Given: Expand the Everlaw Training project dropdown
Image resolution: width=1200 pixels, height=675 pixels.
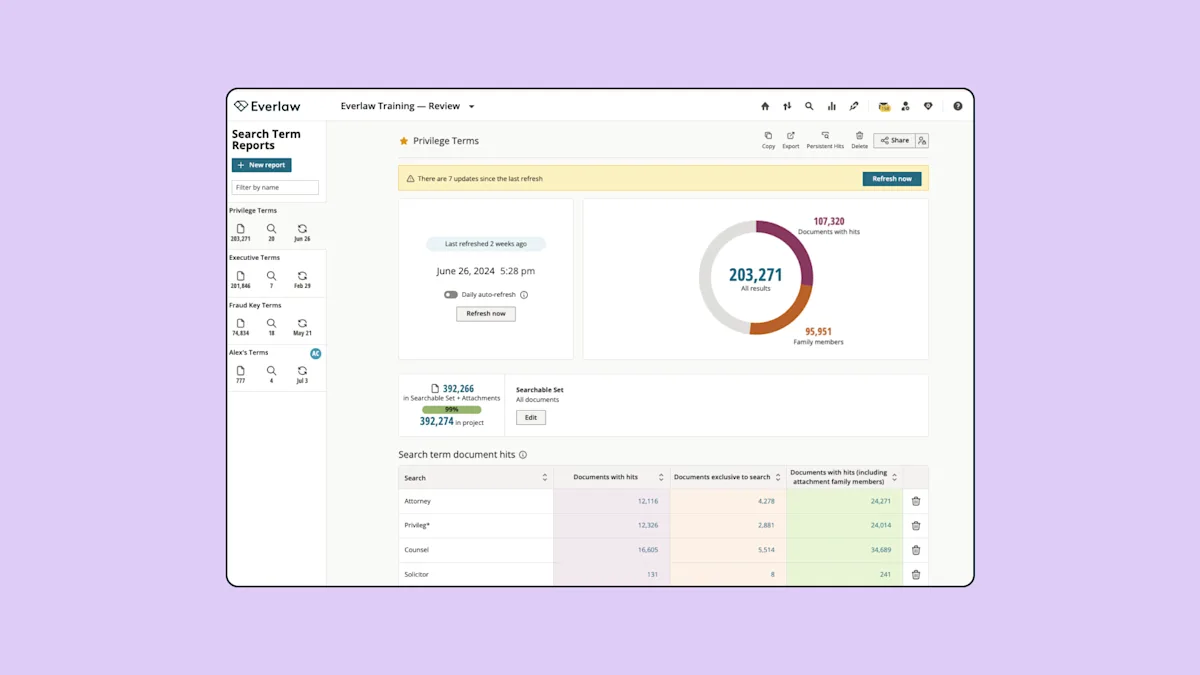Looking at the screenshot, I should click(x=471, y=107).
